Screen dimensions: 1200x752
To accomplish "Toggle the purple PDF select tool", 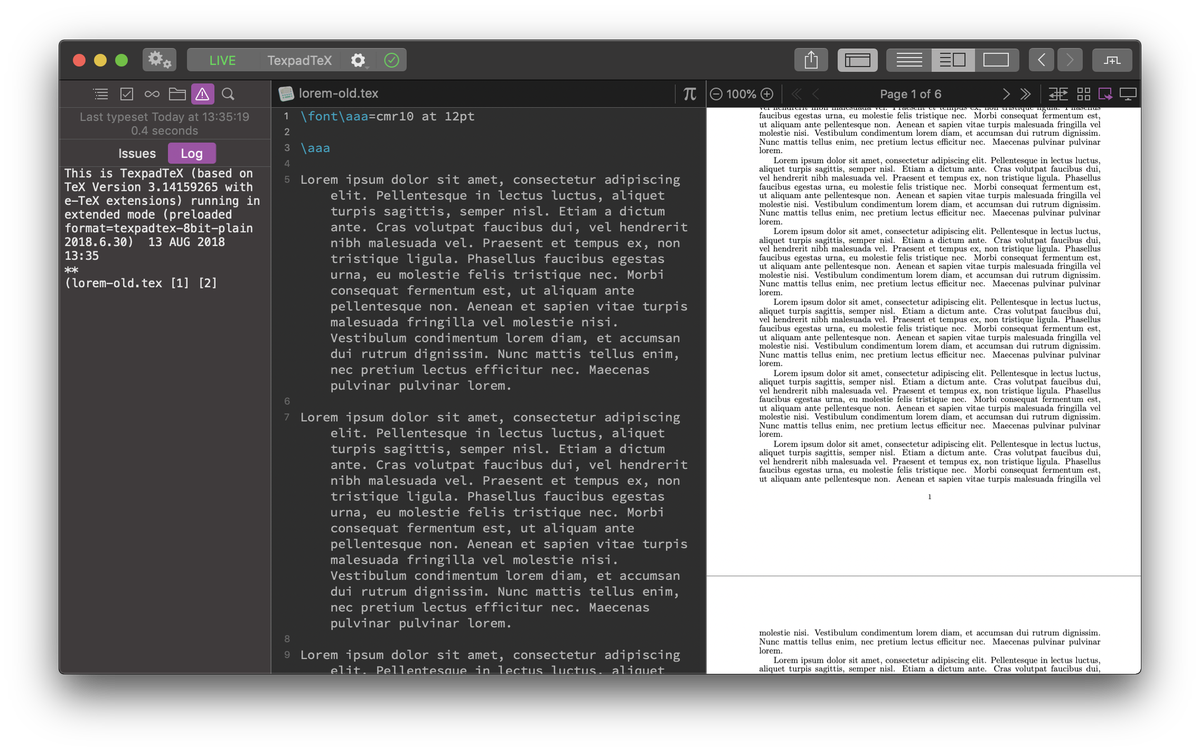I will pos(1105,94).
